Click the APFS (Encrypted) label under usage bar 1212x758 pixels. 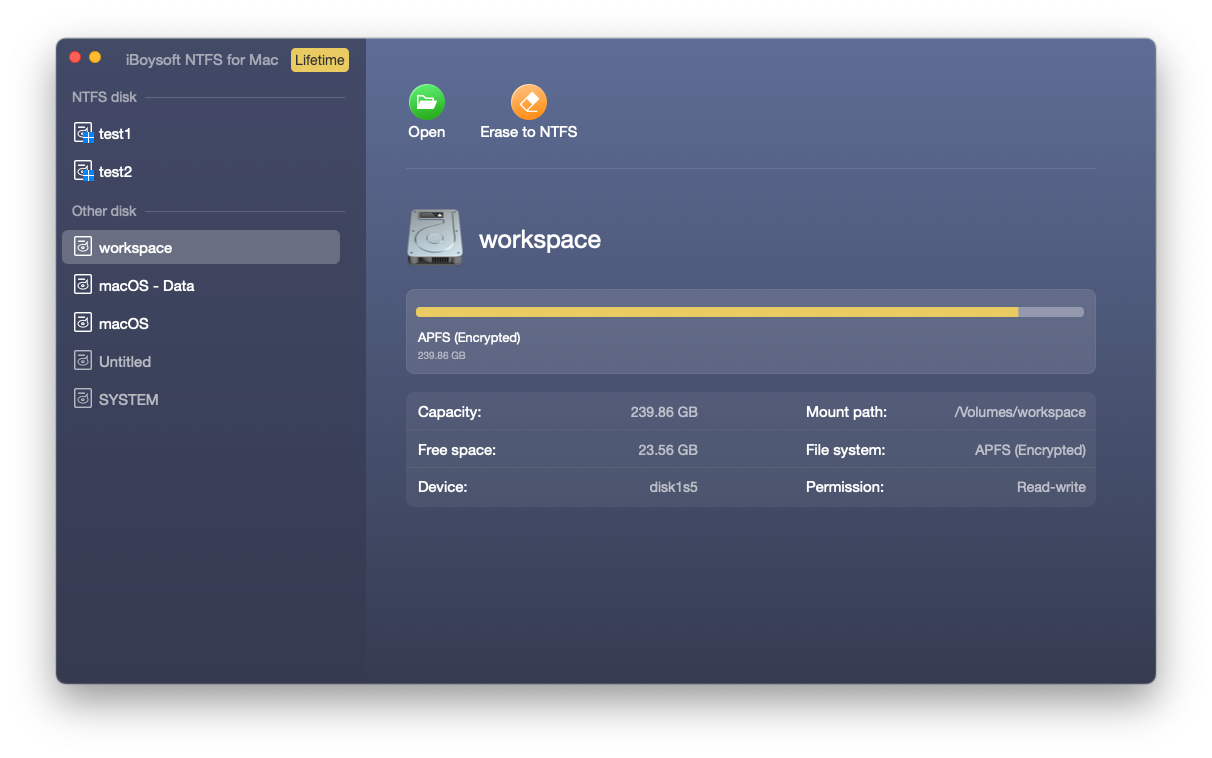(469, 337)
